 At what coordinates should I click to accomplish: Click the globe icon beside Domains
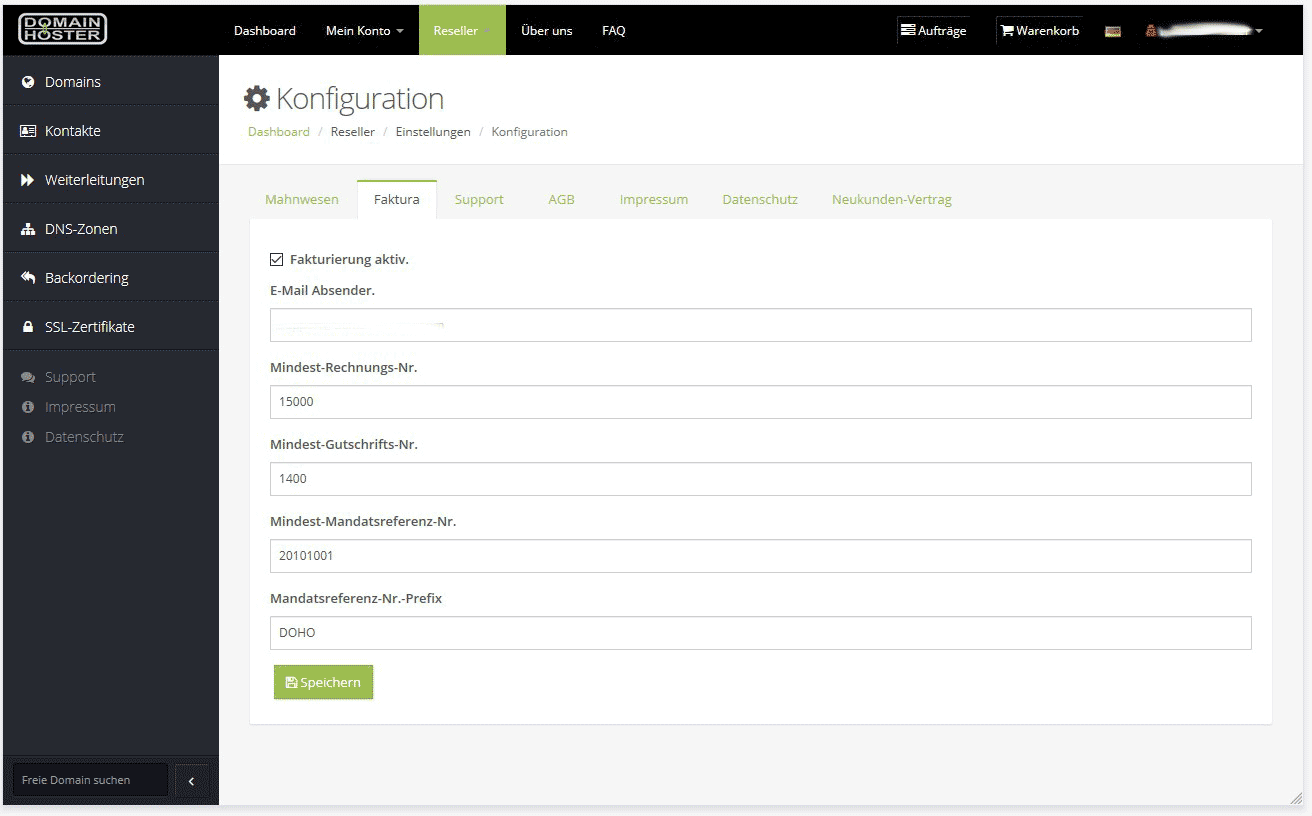[28, 82]
